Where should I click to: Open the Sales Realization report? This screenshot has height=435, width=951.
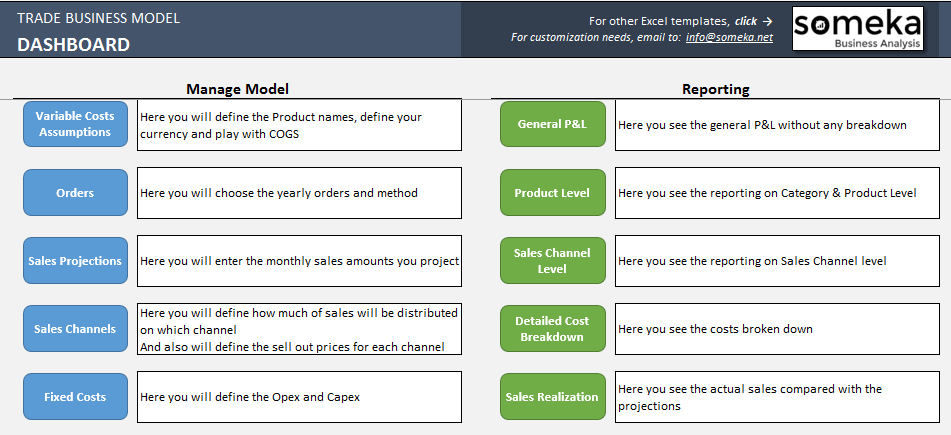[553, 397]
